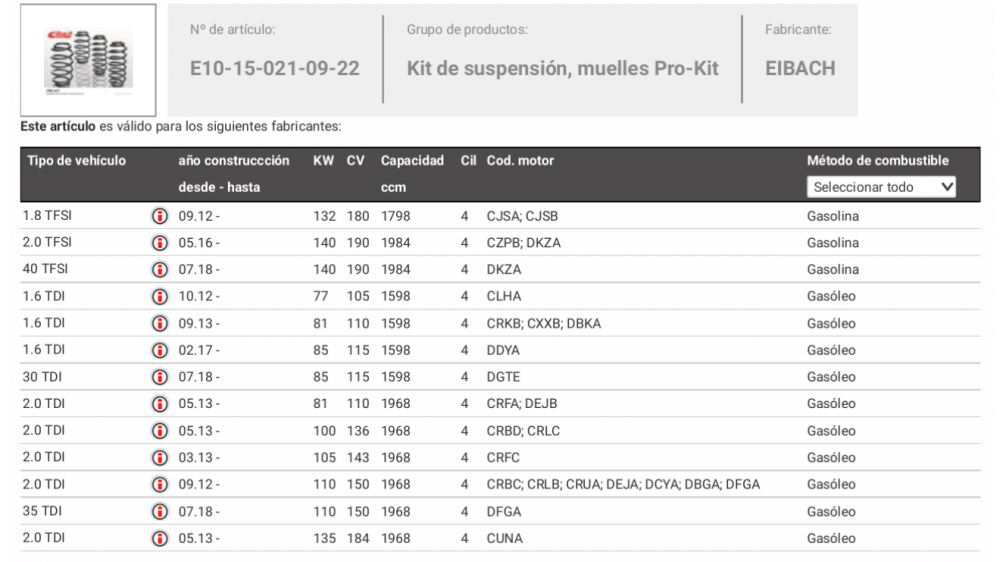View info for 2.0 TDI 105 KW row

(159, 457)
